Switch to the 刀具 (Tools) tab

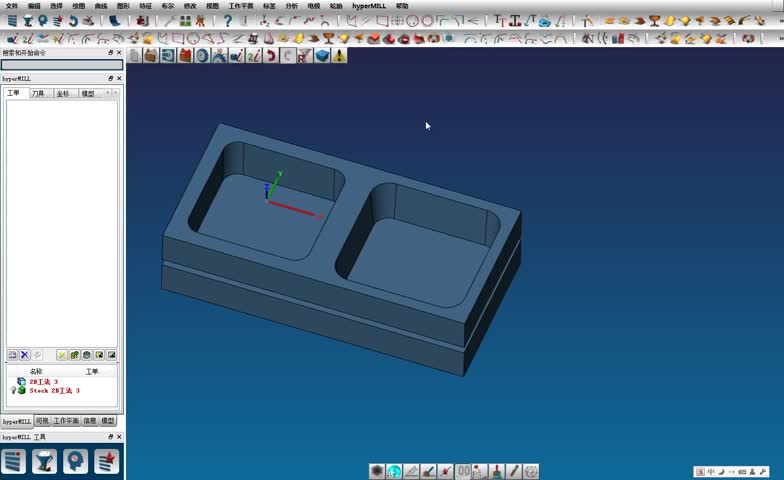click(x=37, y=93)
